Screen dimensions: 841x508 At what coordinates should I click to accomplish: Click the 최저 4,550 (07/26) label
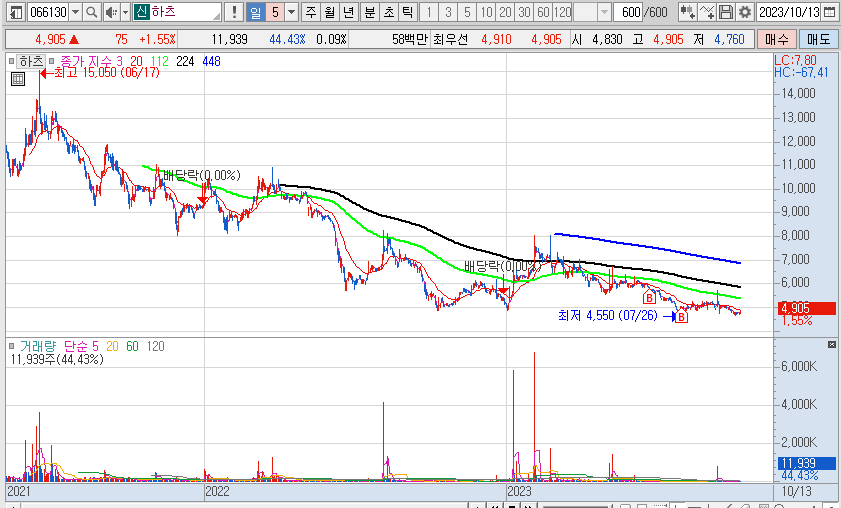click(x=607, y=315)
